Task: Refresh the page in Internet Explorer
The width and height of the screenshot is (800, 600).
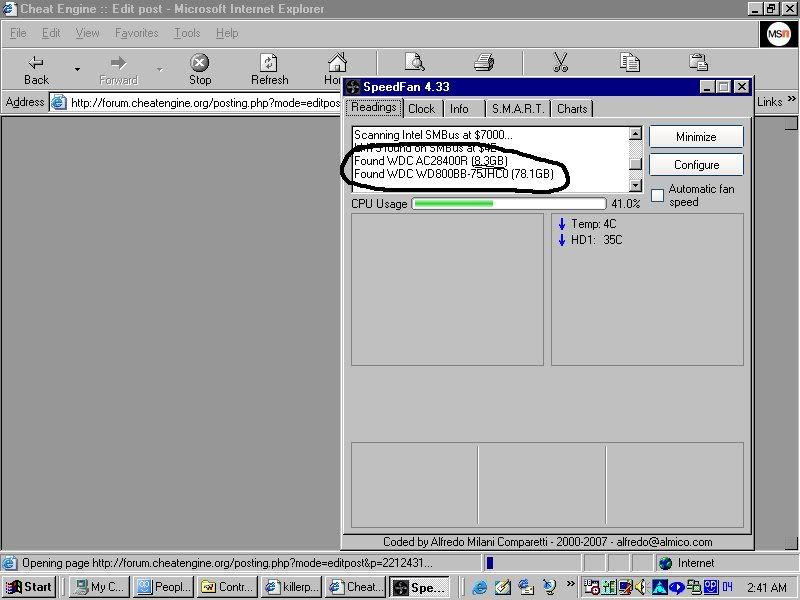Action: [x=269, y=69]
